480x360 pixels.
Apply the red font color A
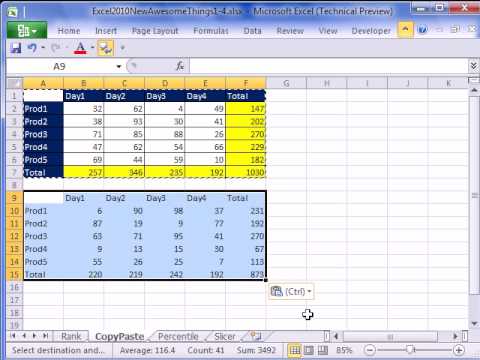(x=80, y=48)
